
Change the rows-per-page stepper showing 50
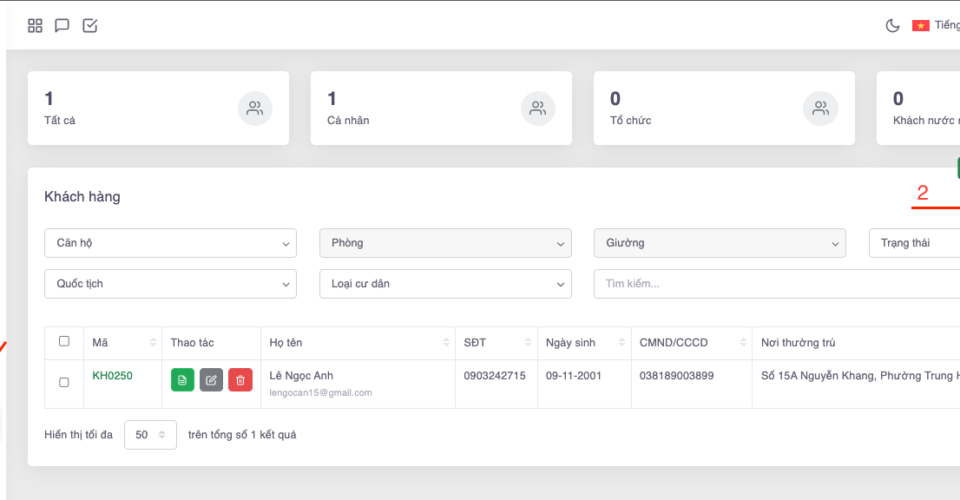(x=150, y=435)
